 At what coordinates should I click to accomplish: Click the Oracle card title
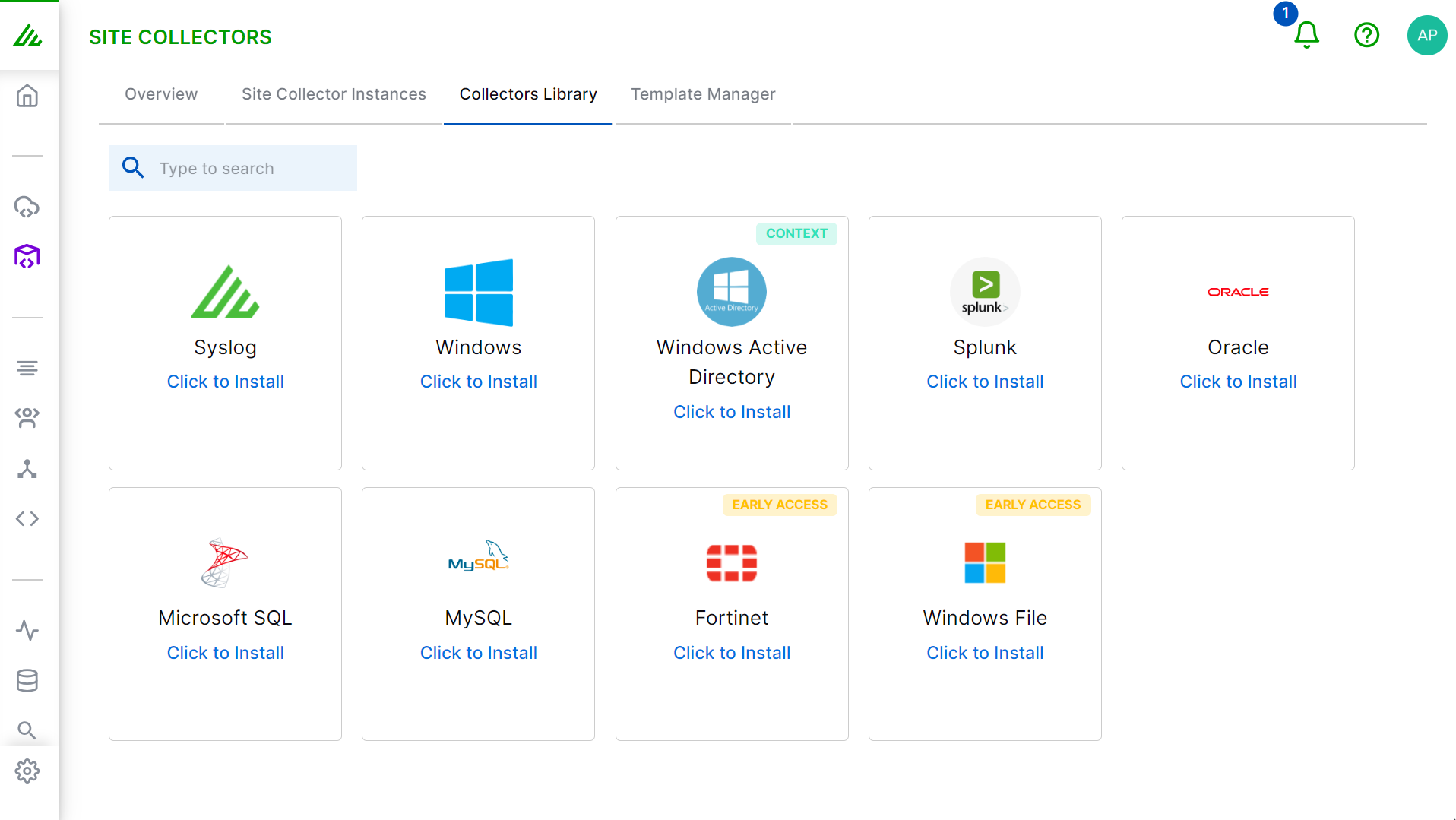tap(1238, 347)
